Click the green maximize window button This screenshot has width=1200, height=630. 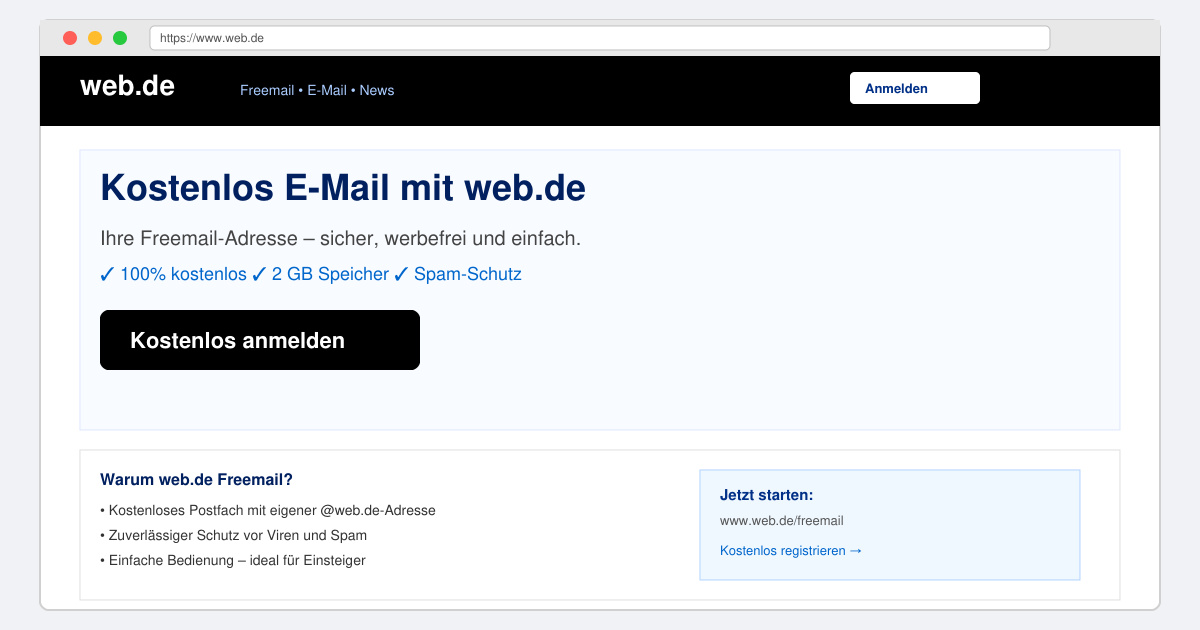(x=120, y=38)
